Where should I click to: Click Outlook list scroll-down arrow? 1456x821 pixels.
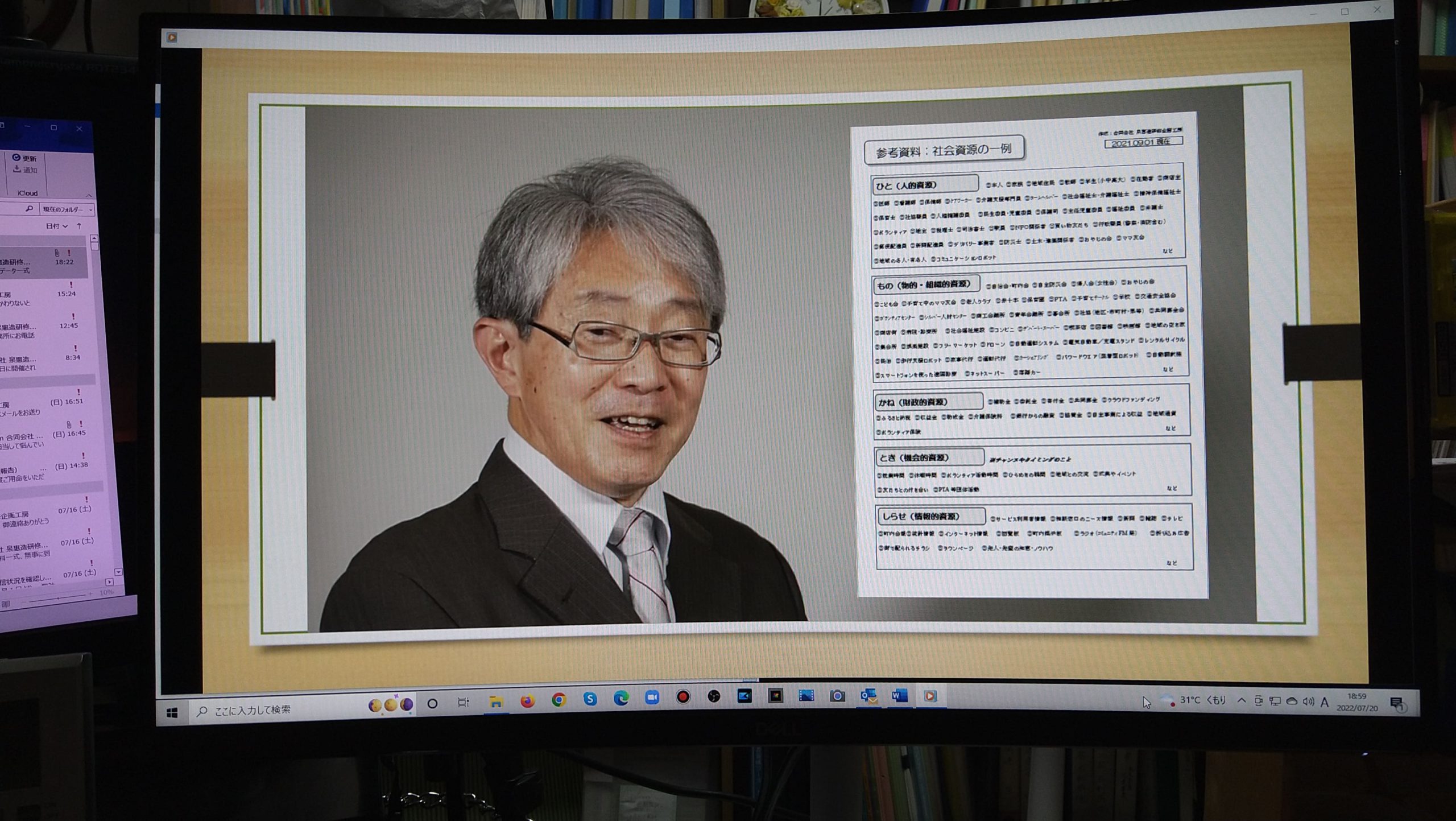pos(118,572)
